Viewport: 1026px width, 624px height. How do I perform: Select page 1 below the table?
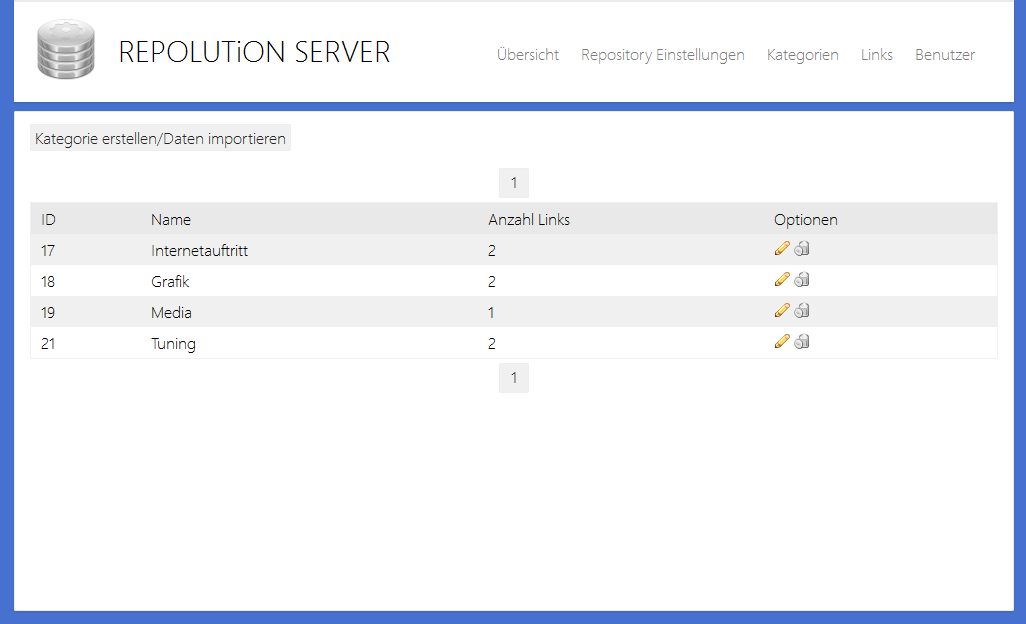tap(513, 377)
